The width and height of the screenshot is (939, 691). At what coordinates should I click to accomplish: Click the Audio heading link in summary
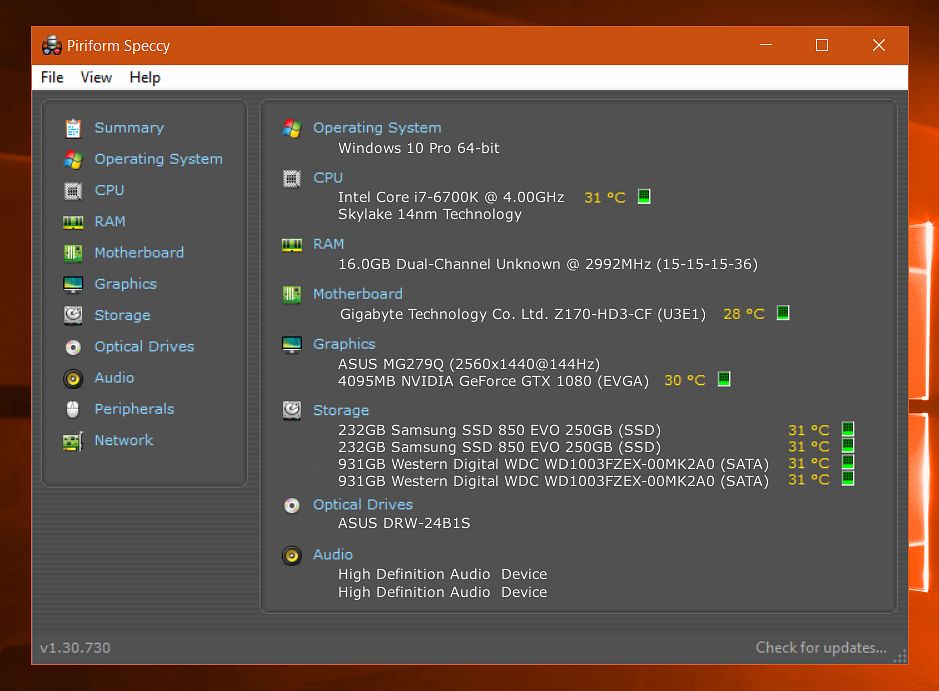pos(333,554)
